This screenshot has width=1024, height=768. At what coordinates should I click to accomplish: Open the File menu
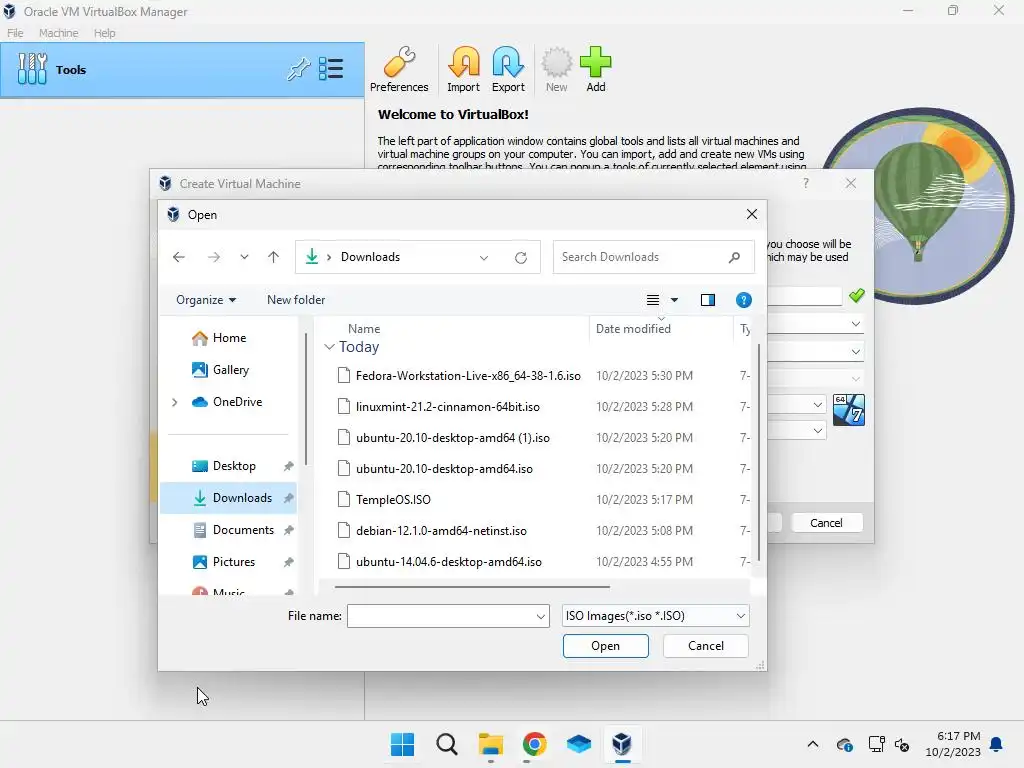tap(15, 33)
